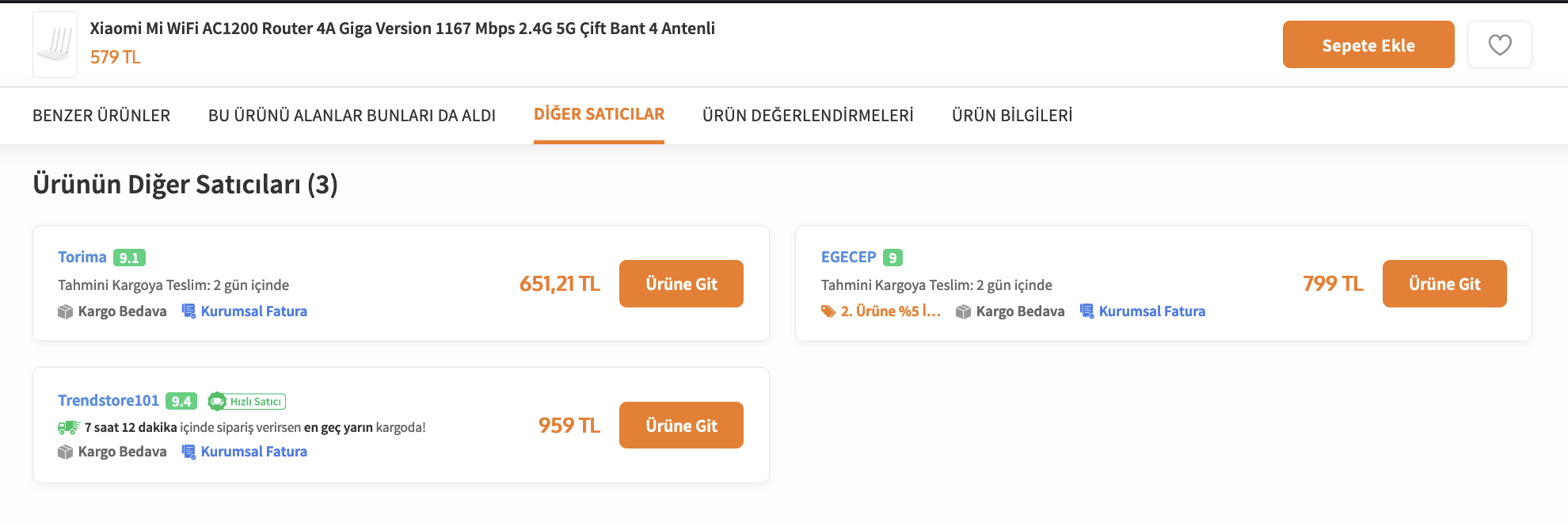1568x523 pixels.
Task: Go to EGECEP's 799 TL offer
Action: coord(1444,284)
